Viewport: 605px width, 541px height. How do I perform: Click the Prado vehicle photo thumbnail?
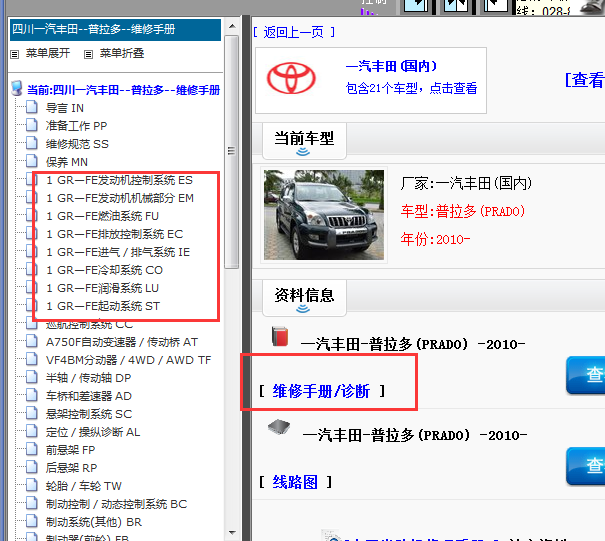click(324, 215)
